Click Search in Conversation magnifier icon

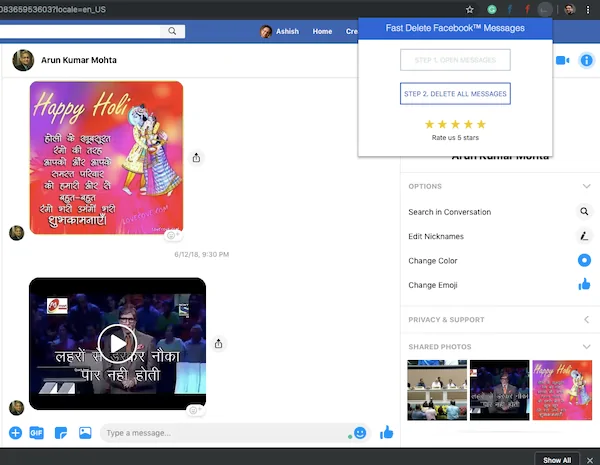(x=584, y=211)
